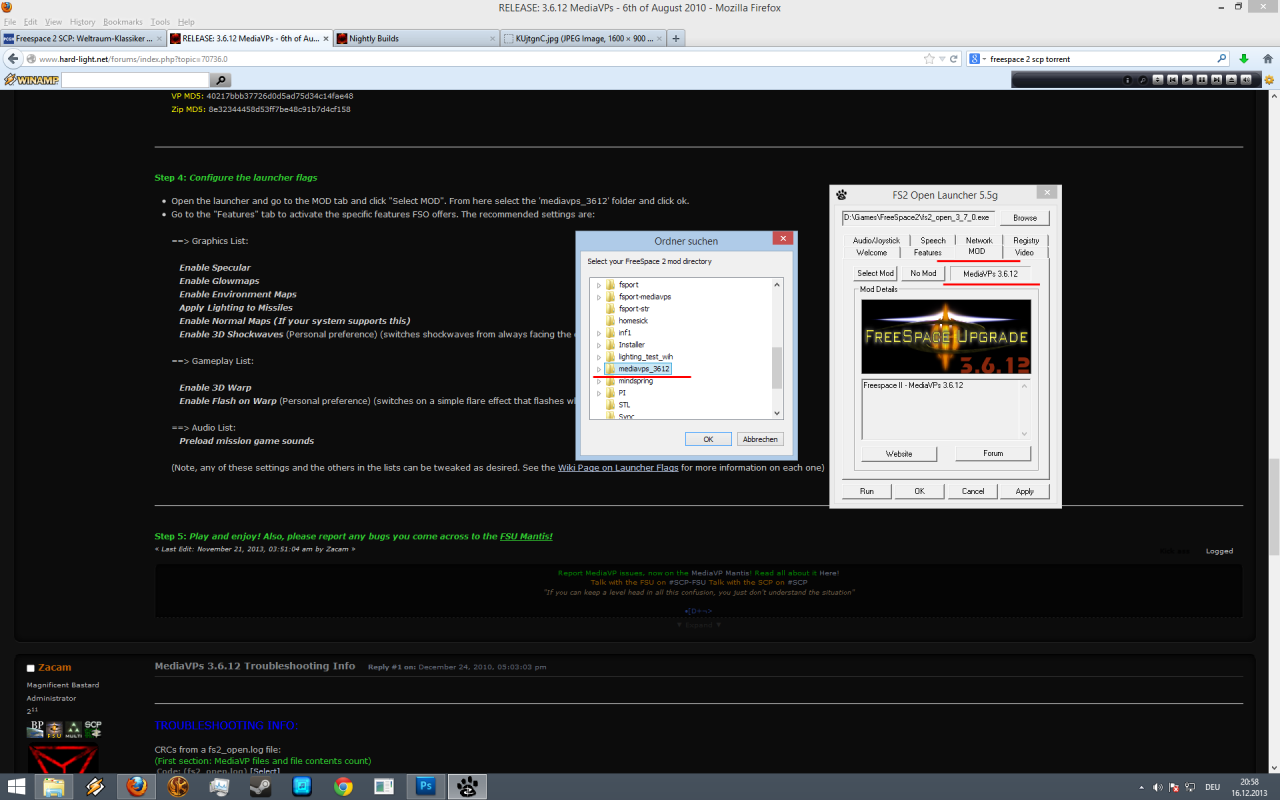Click the Winamp eject button
Viewport: 1280px width, 800px height.
point(1232,79)
